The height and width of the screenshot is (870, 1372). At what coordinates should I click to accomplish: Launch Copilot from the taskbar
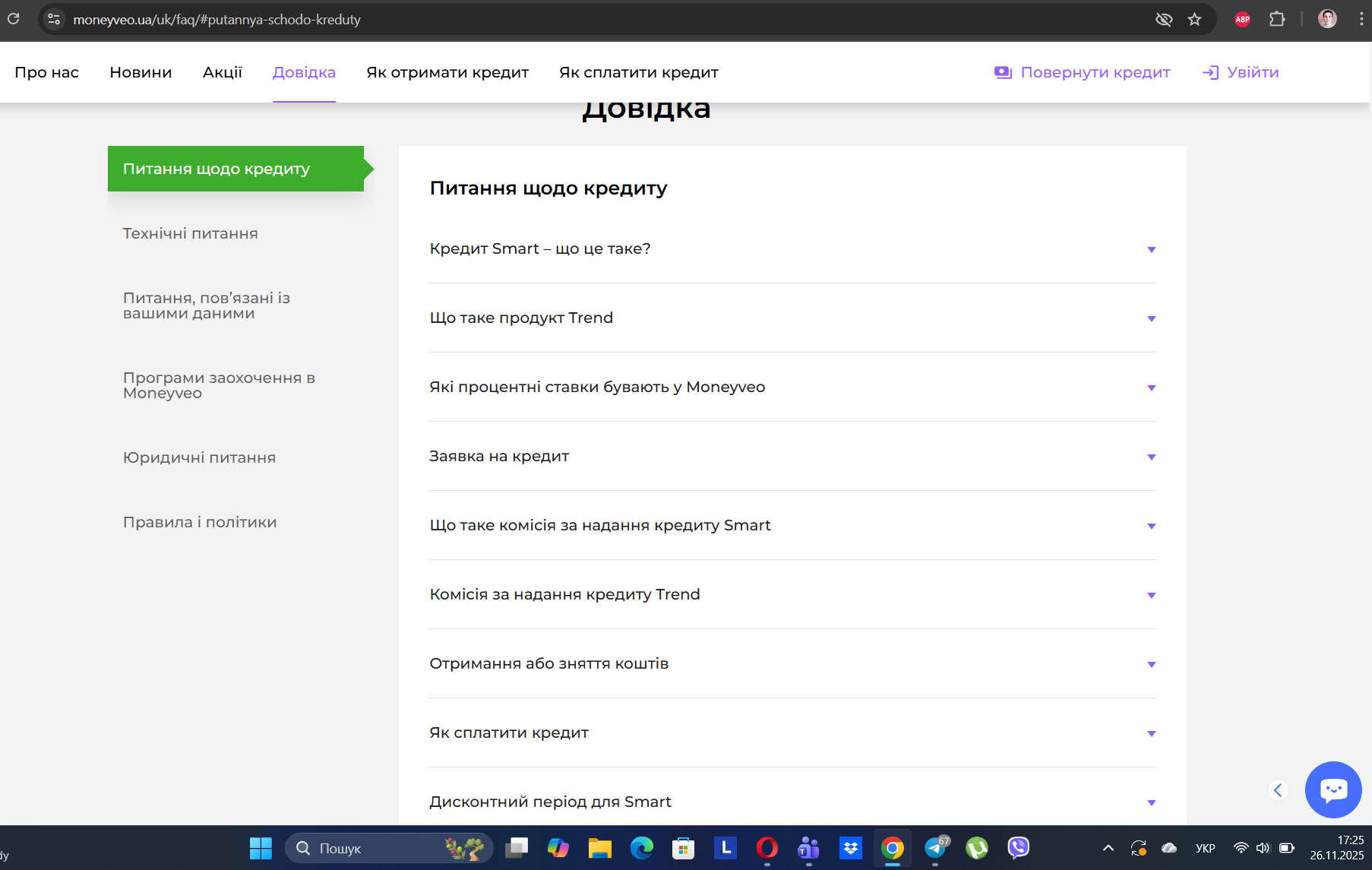(558, 848)
